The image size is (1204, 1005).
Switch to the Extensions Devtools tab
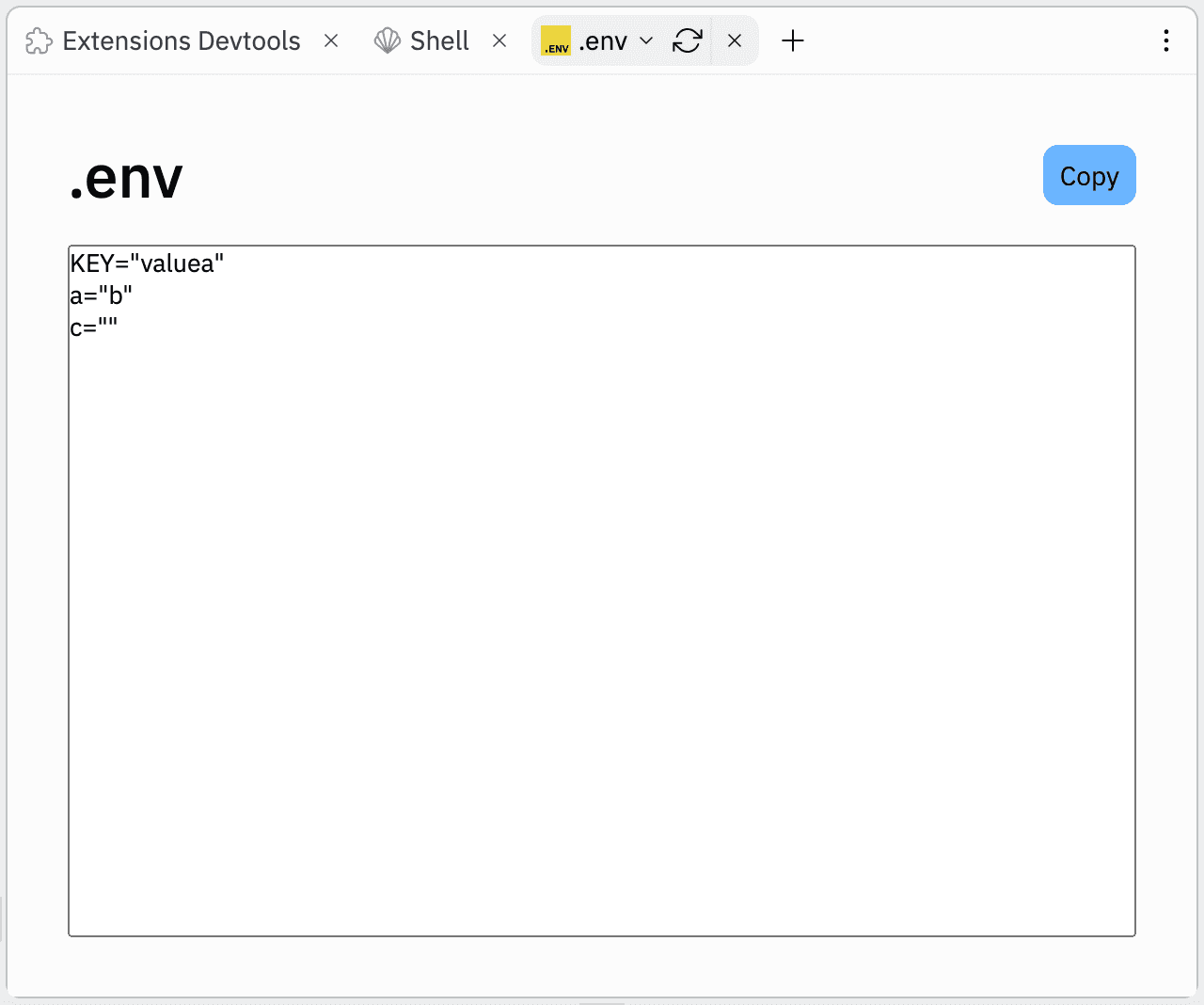[x=181, y=41]
